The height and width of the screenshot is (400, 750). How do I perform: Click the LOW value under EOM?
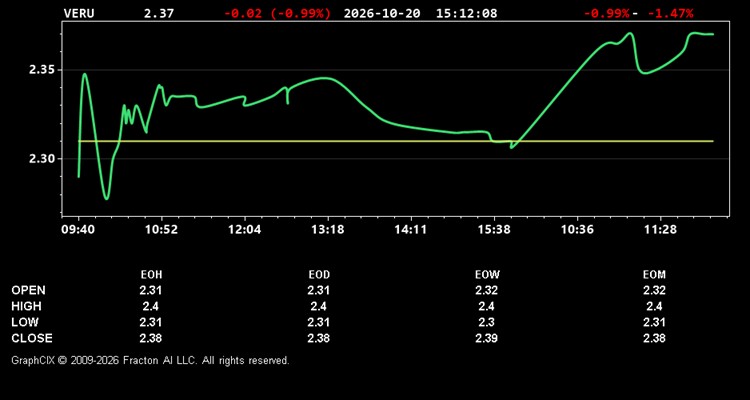tap(654, 322)
